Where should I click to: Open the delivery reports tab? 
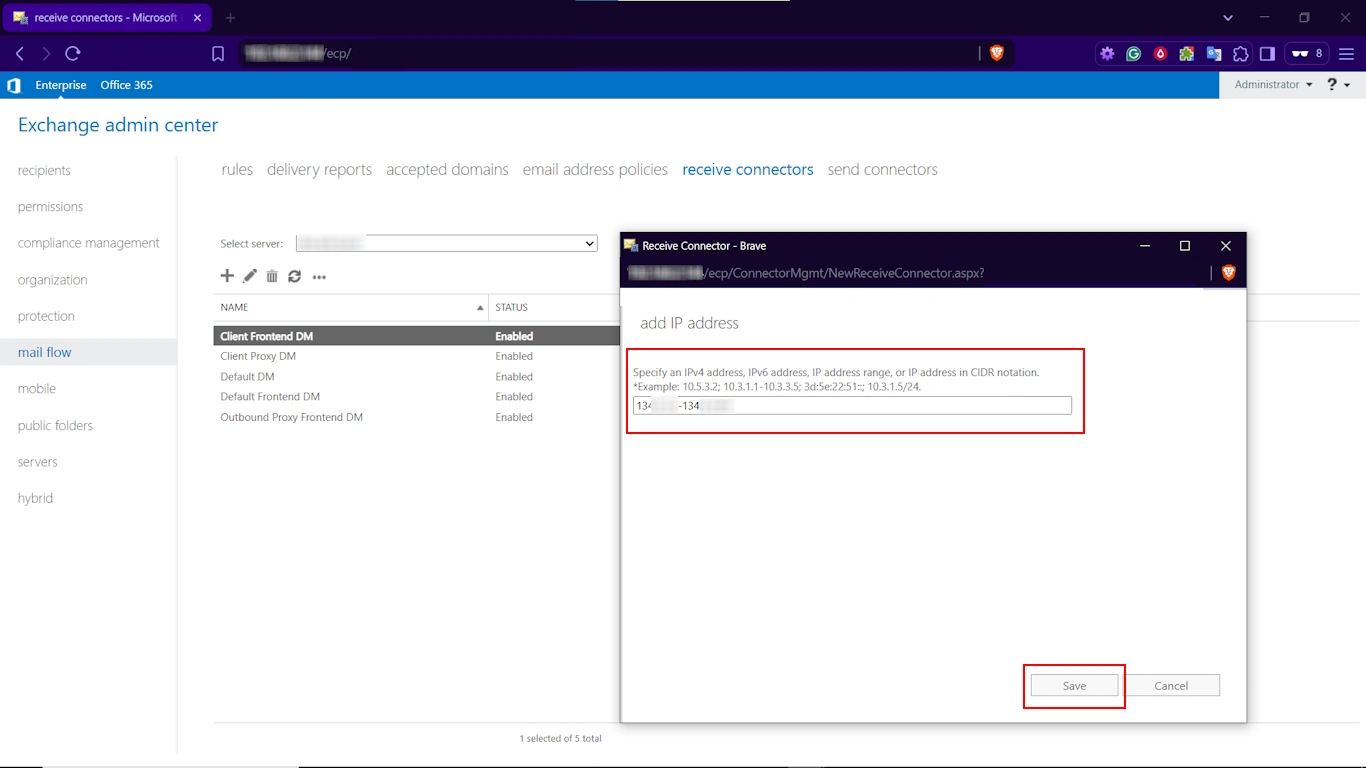click(319, 170)
